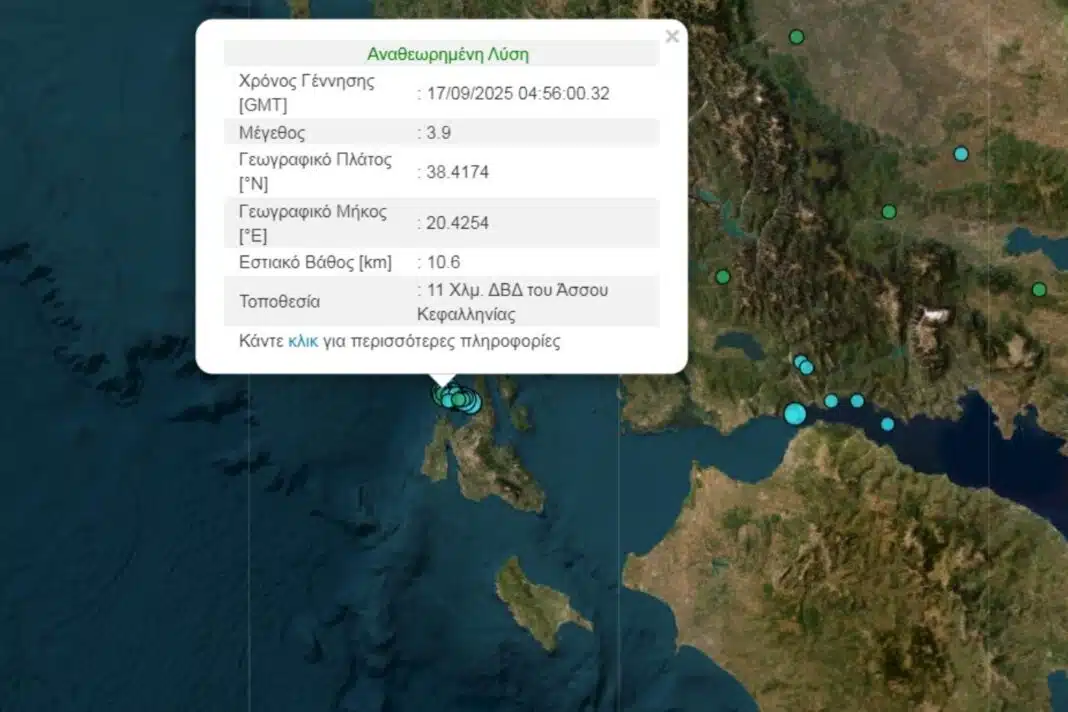This screenshot has width=1068, height=712.
Task: Click the 'Μέγεθος' label in the popup
Action: pyautogui.click(x=272, y=133)
